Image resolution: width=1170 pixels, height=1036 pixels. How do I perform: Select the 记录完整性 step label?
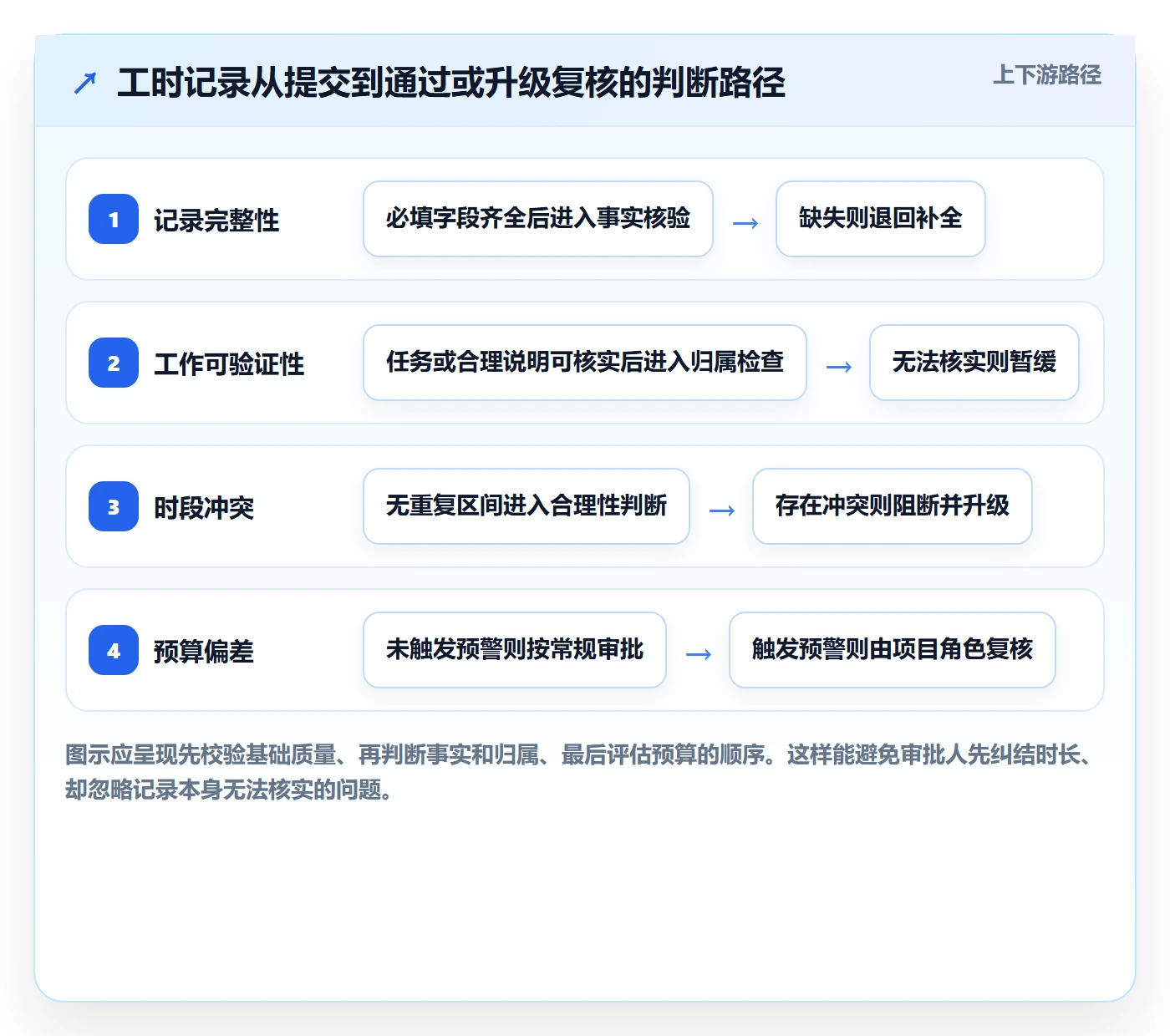pos(216,220)
